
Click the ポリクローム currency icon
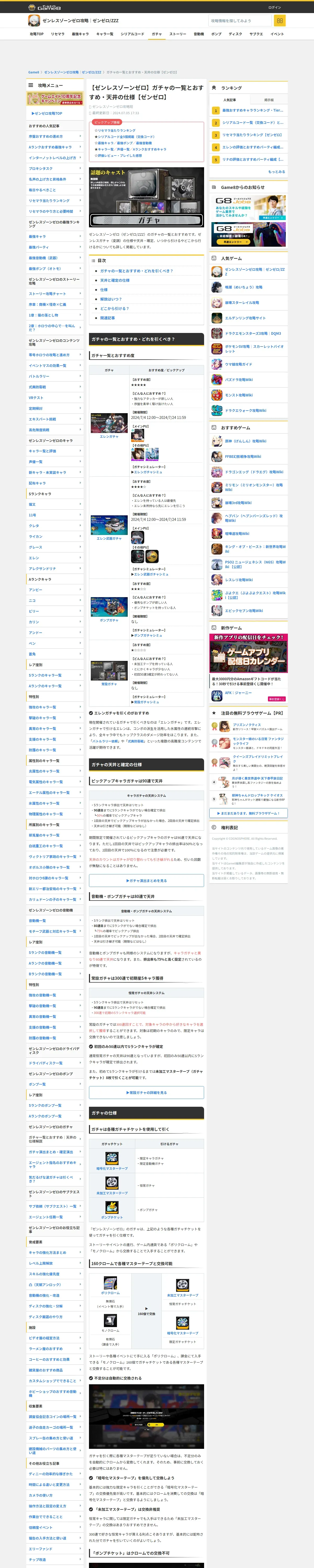coord(110,1284)
